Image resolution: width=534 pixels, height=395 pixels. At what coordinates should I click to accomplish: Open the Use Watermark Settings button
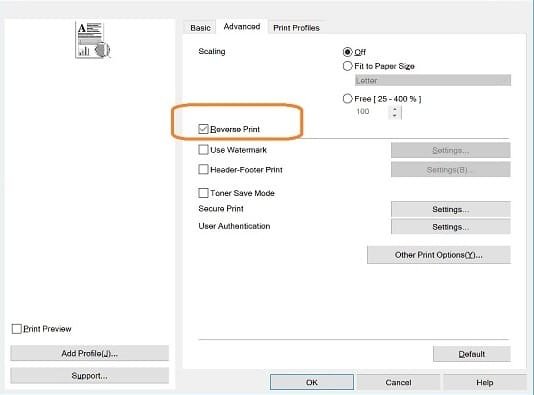point(451,150)
